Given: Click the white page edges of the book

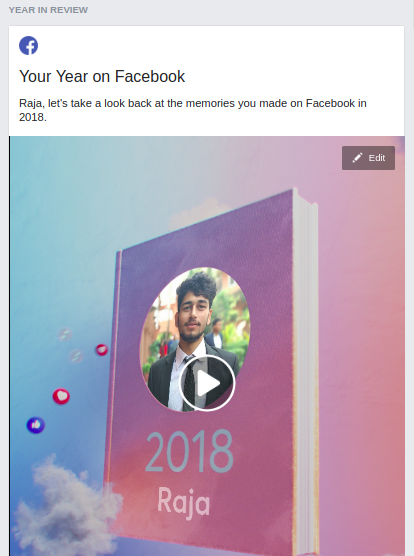Looking at the screenshot, I should (x=306, y=372).
